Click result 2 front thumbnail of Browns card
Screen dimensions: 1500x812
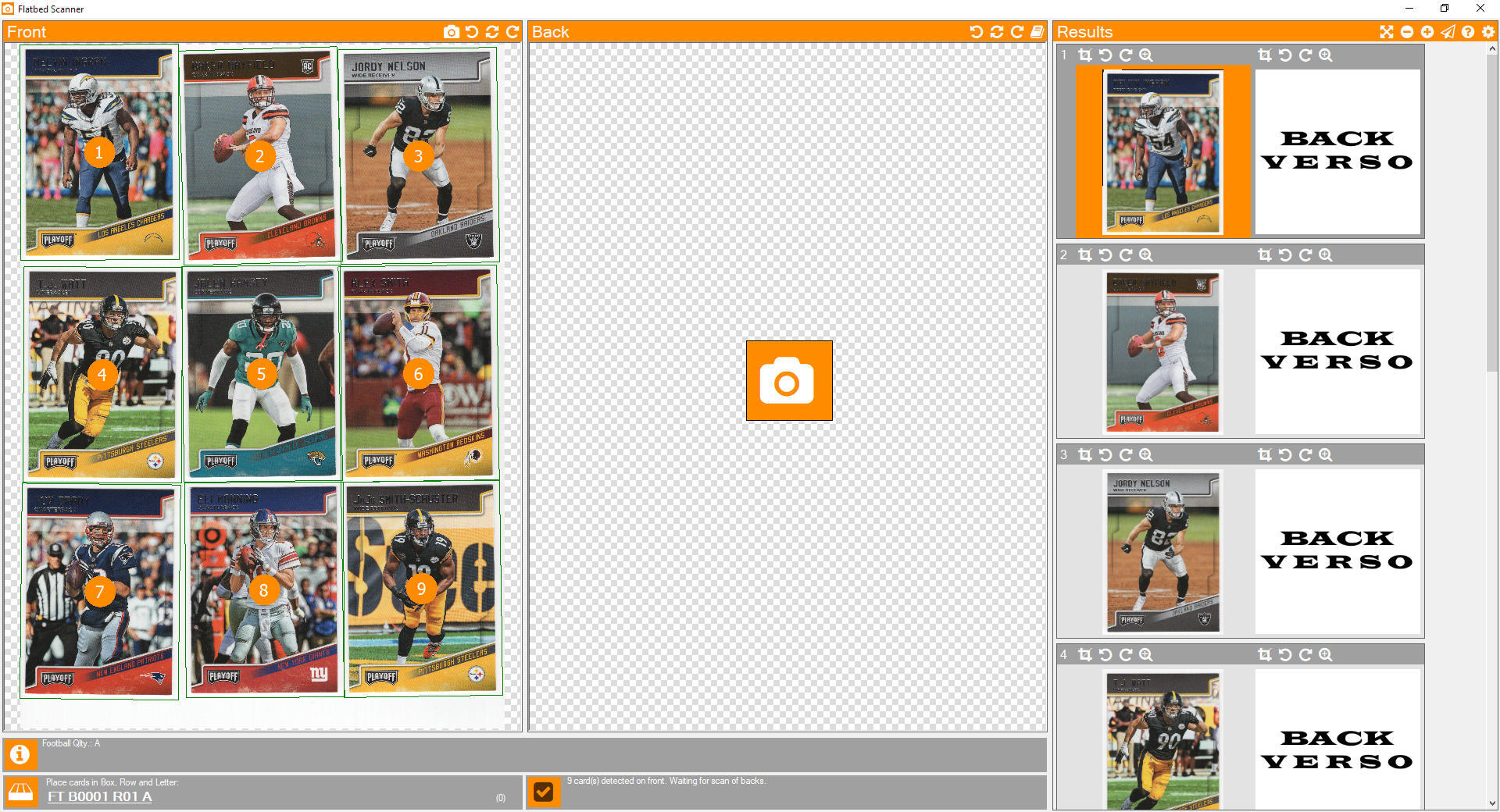pos(1162,351)
